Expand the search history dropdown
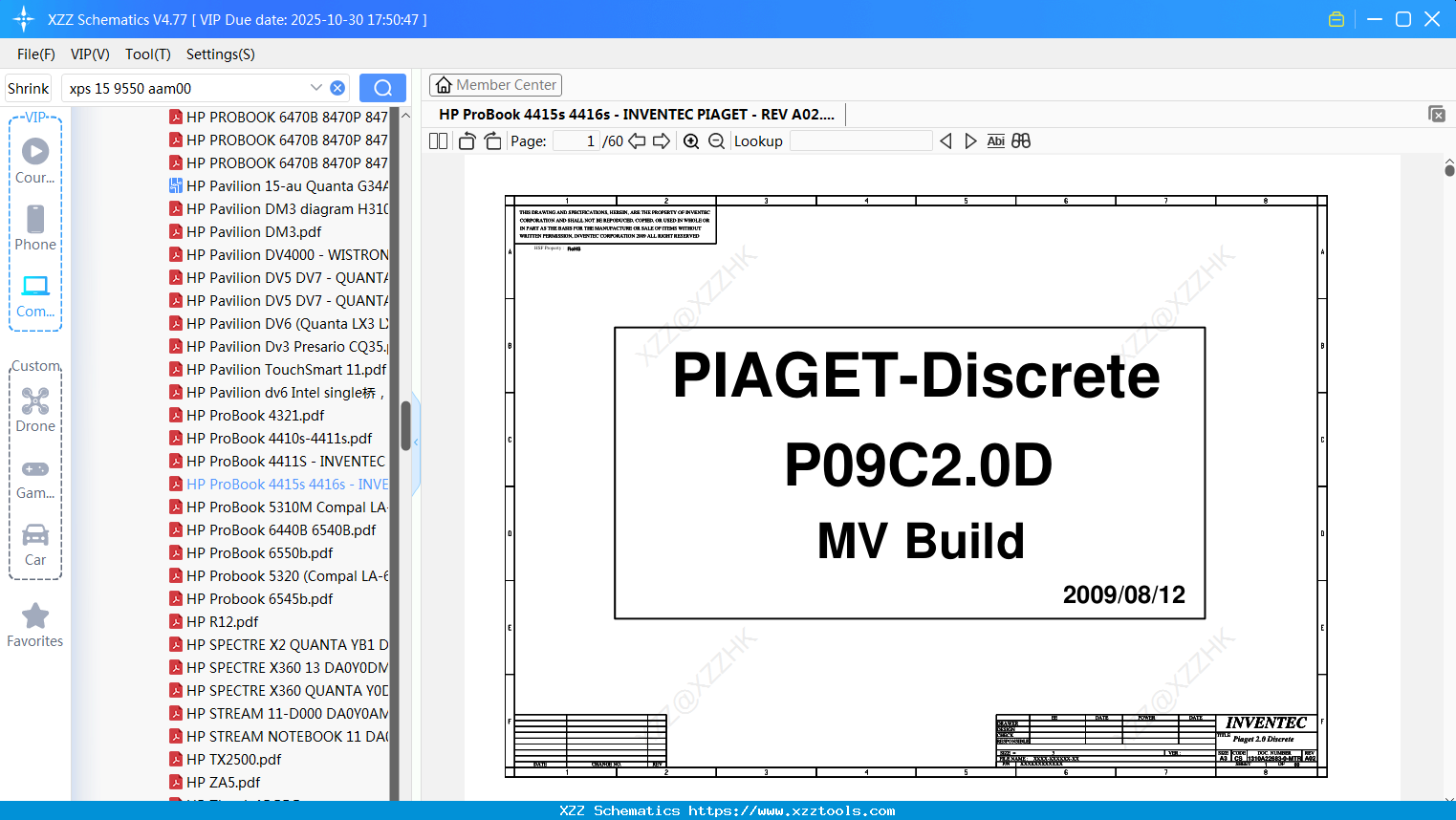The image size is (1456, 820). point(316,88)
